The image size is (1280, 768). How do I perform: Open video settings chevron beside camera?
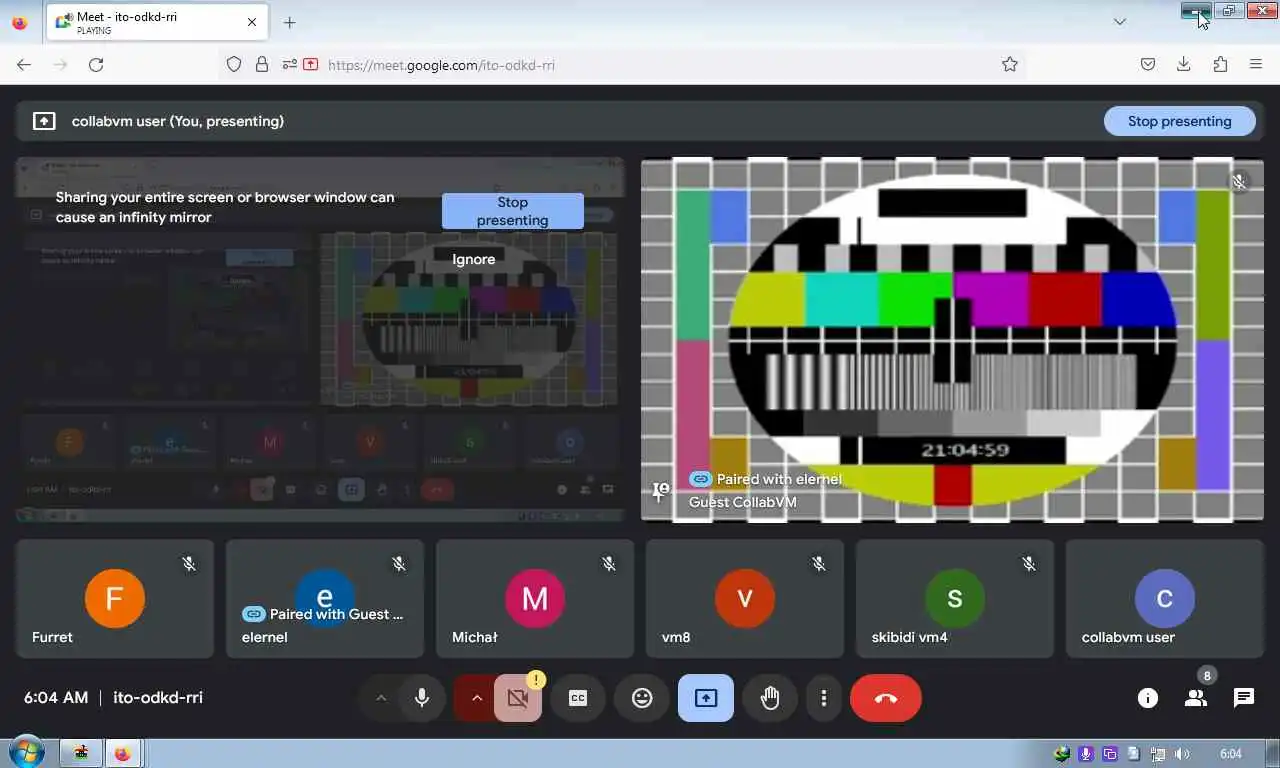[x=477, y=698]
